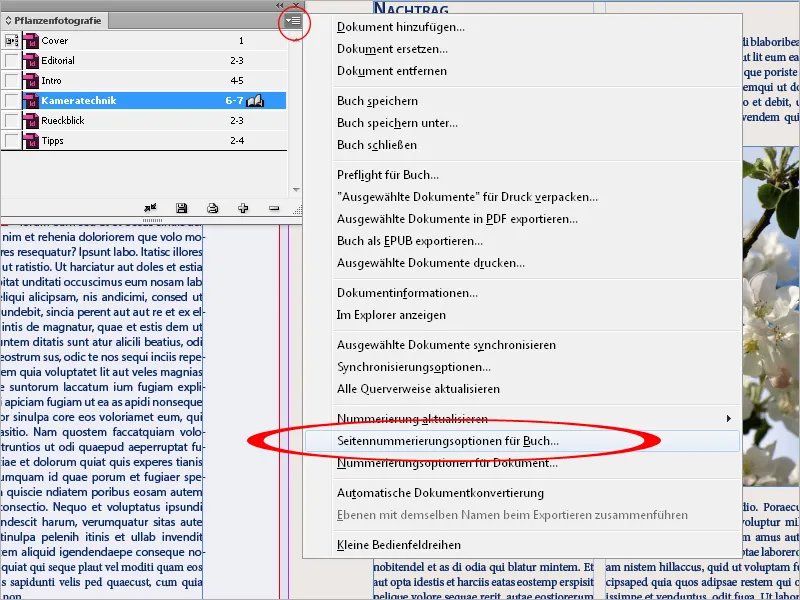Screen dimensions: 800x600
Task: Choose Kleine Bedienfeldreihen menu entry
Action: click(399, 545)
